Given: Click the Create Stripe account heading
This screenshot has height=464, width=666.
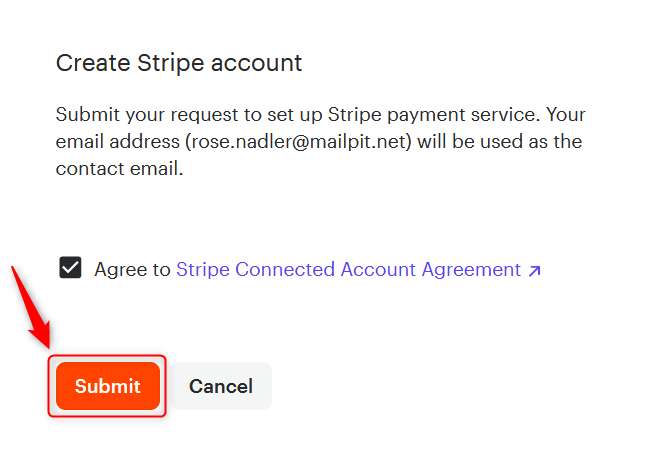Looking at the screenshot, I should click(x=179, y=63).
